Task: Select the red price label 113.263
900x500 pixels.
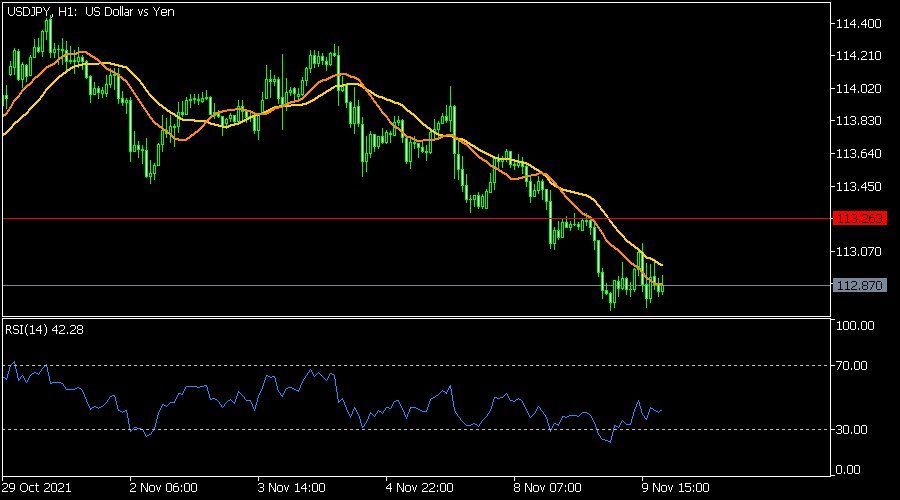Action: [859, 219]
